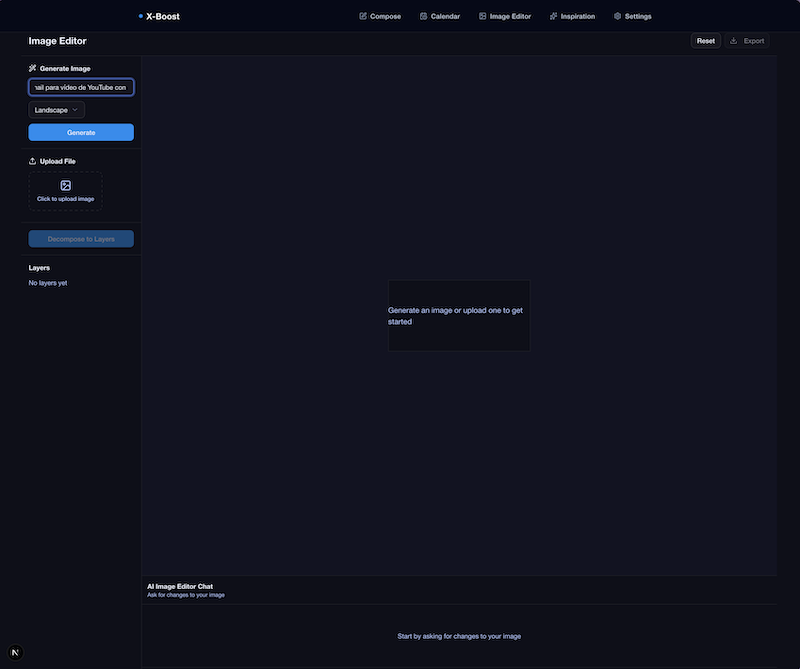Open the Next.js dev tools badge
This screenshot has height=669, width=800.
coord(15,652)
